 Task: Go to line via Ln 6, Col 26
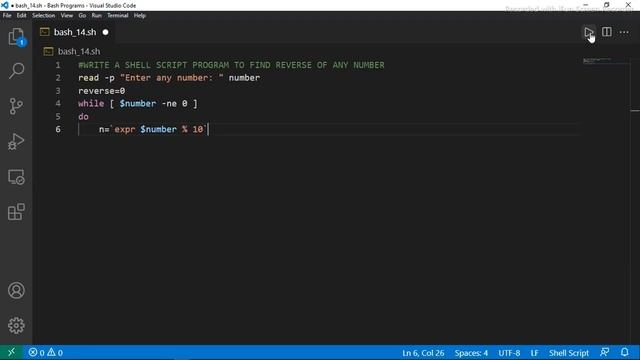click(x=423, y=353)
